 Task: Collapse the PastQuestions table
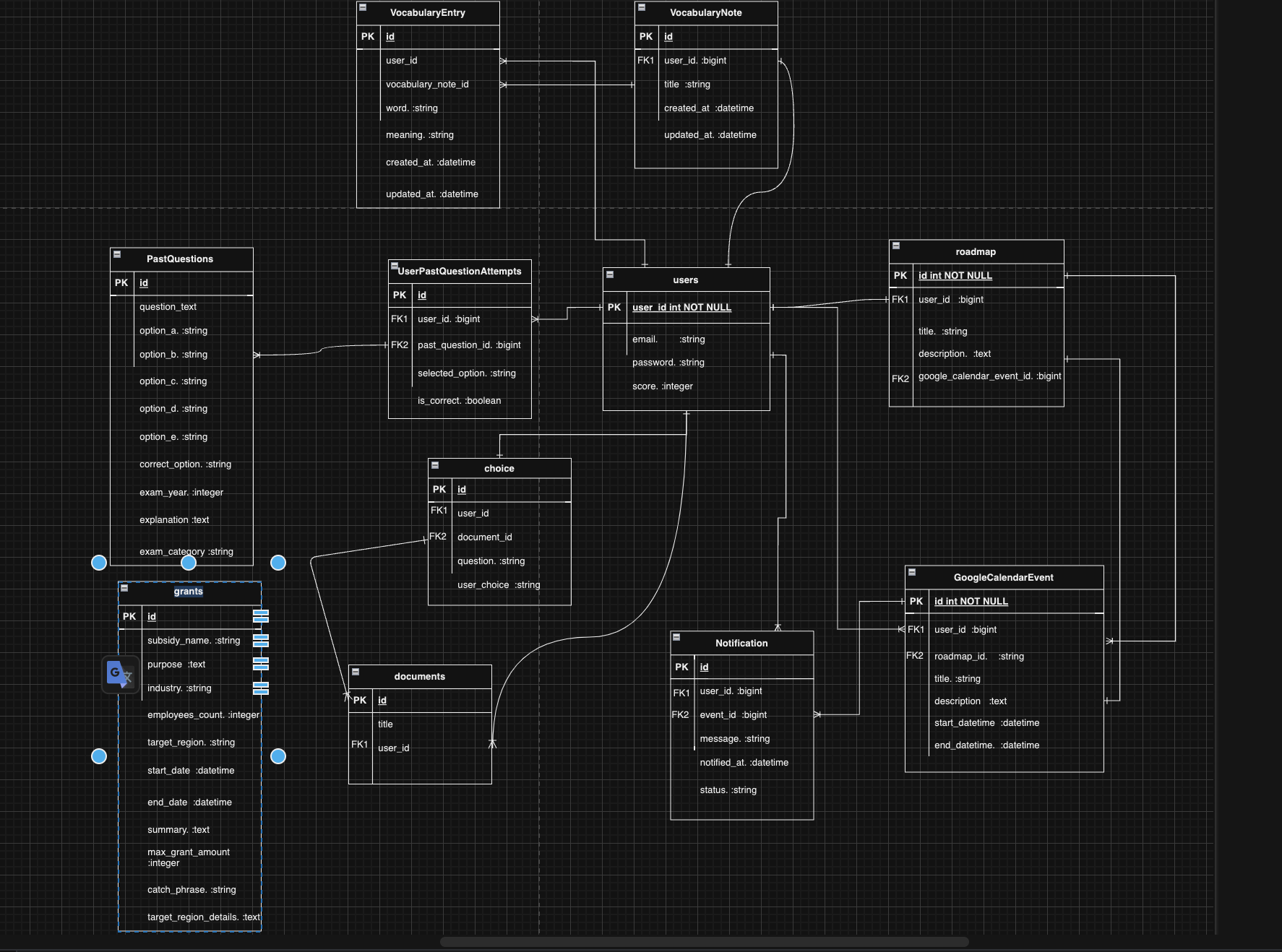coord(116,254)
